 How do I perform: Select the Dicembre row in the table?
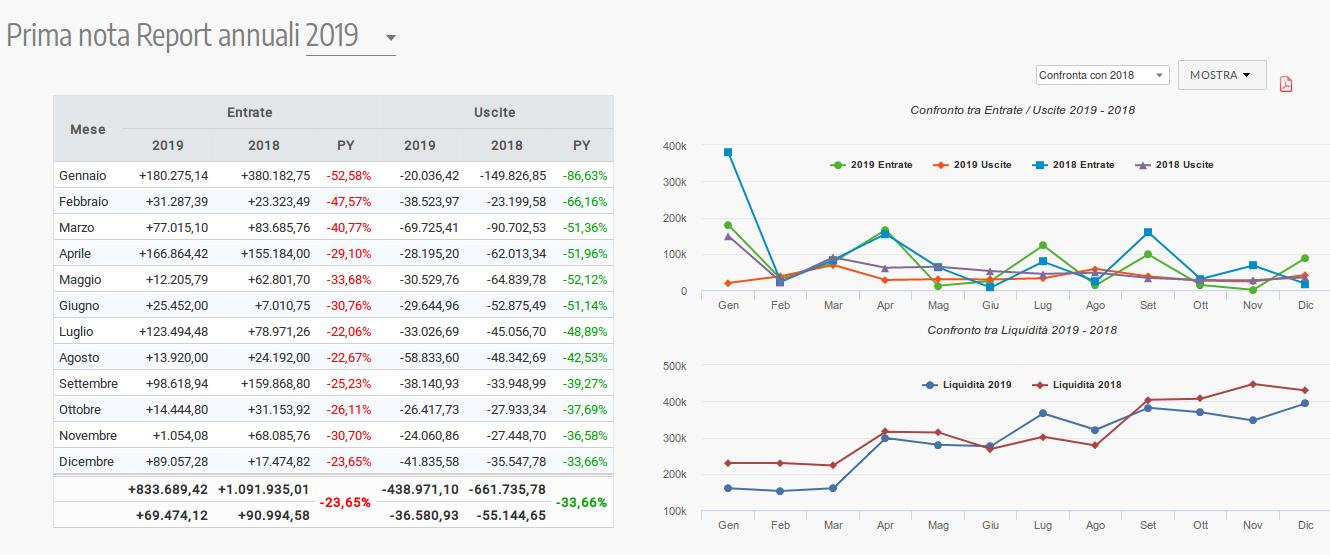tap(87, 462)
